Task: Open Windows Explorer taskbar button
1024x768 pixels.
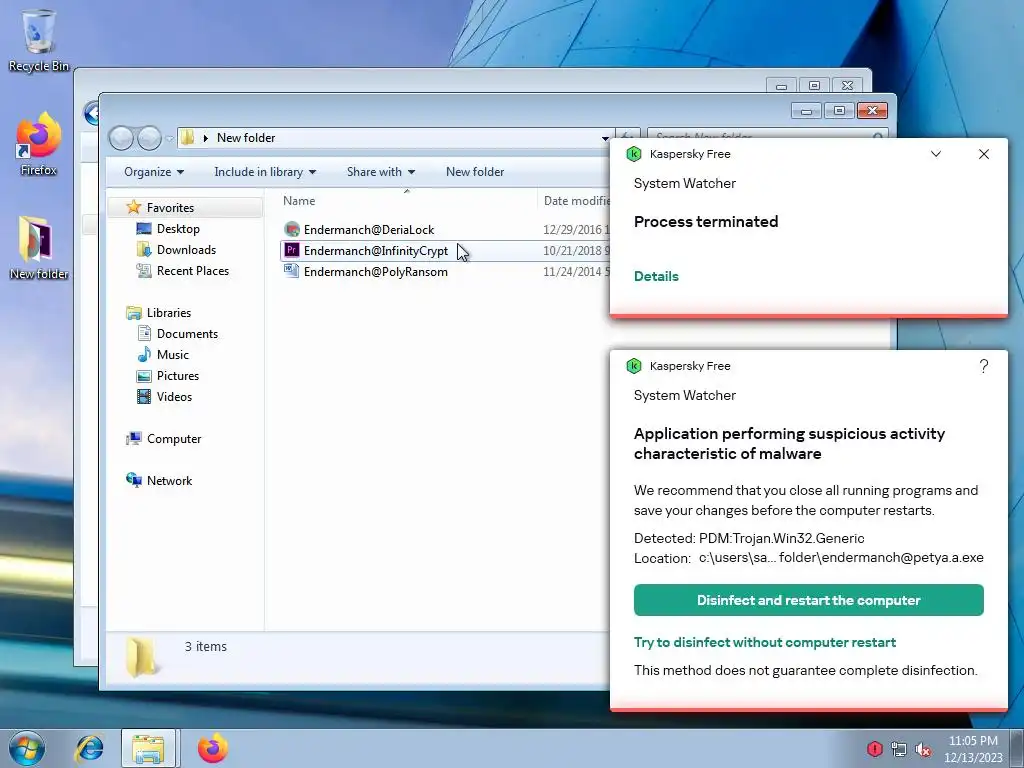Action: 148,748
